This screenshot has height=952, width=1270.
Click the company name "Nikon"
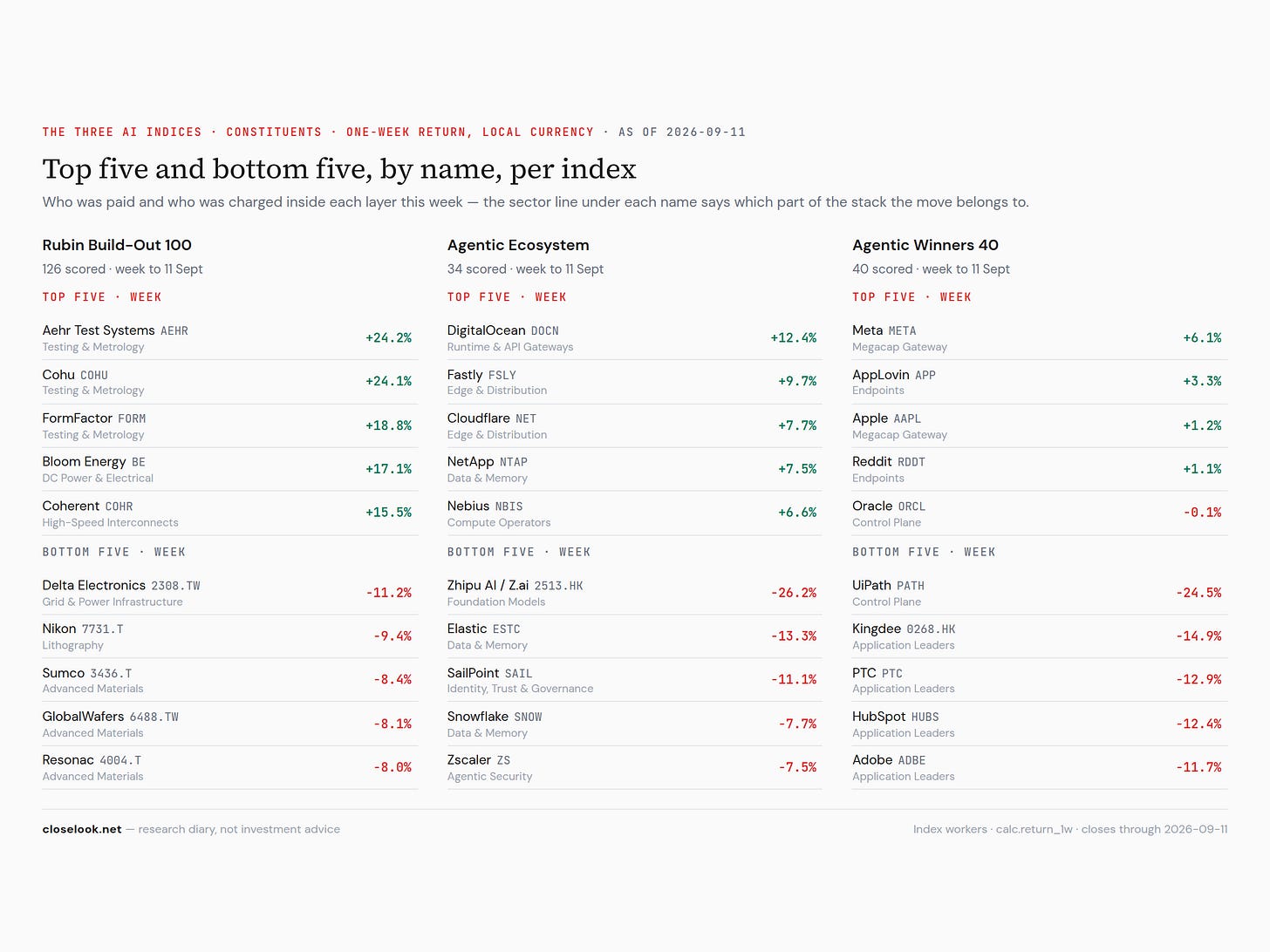(59, 629)
